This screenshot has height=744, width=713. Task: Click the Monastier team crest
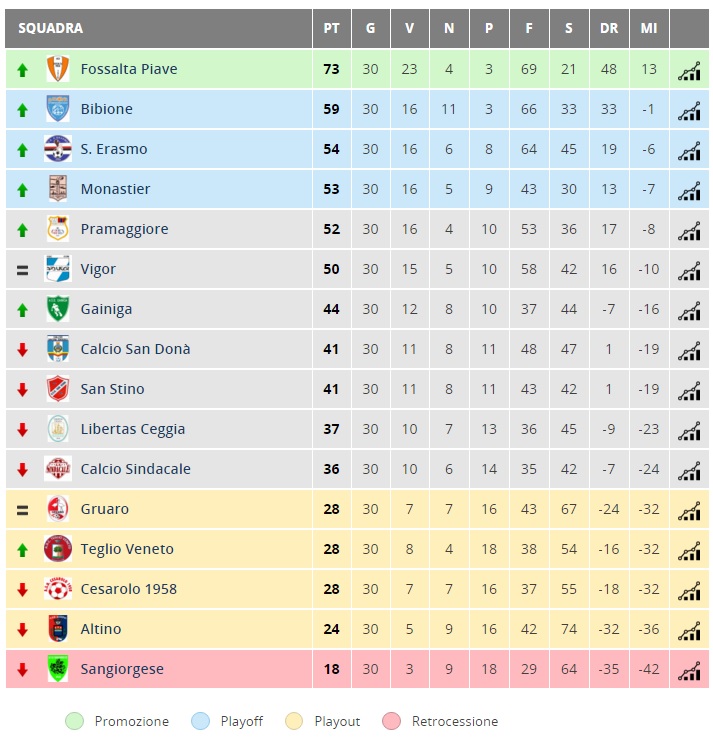[58, 188]
